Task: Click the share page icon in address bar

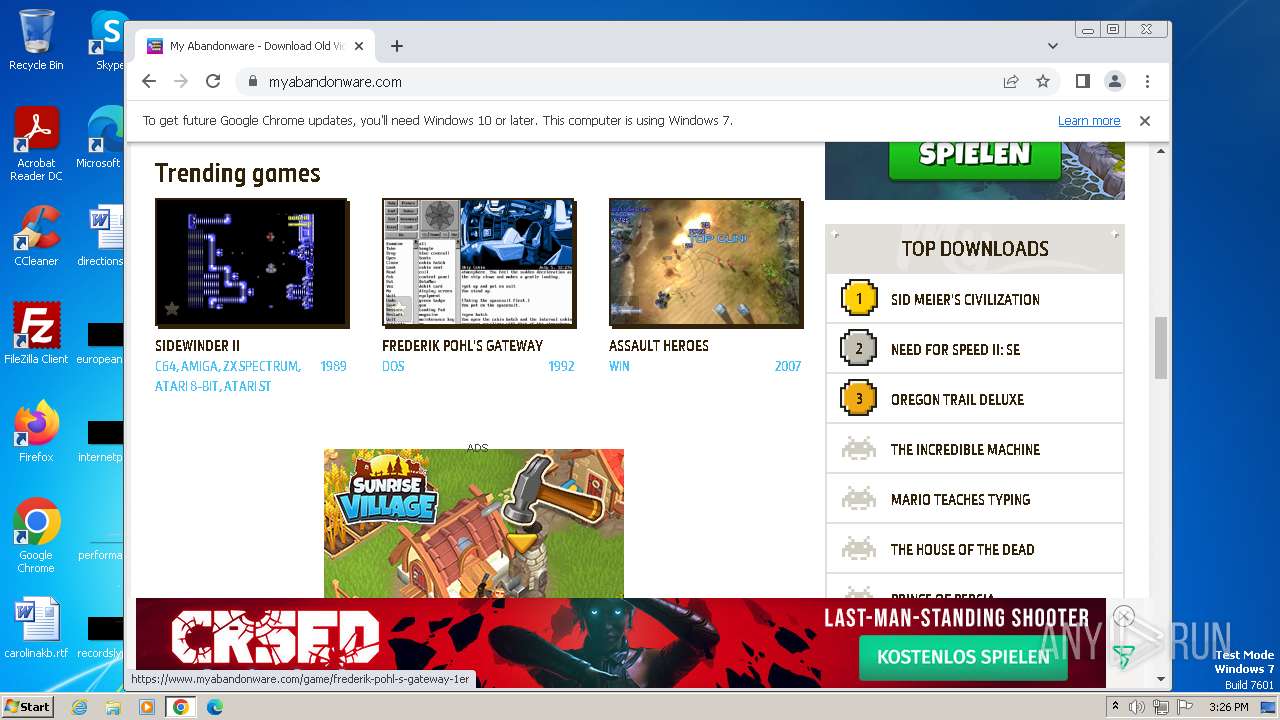Action: [1011, 81]
